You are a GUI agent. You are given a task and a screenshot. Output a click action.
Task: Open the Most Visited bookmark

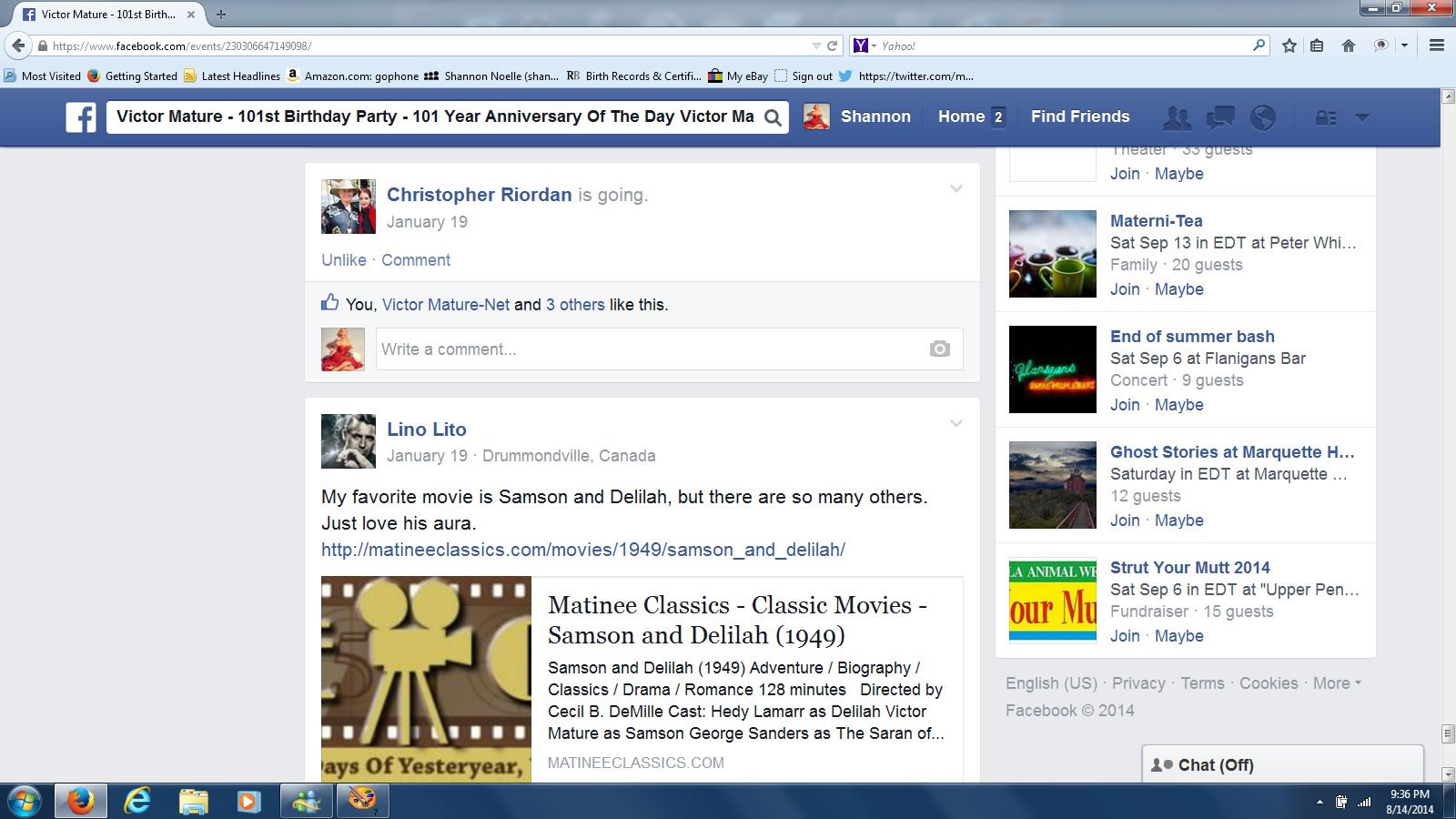[43, 76]
